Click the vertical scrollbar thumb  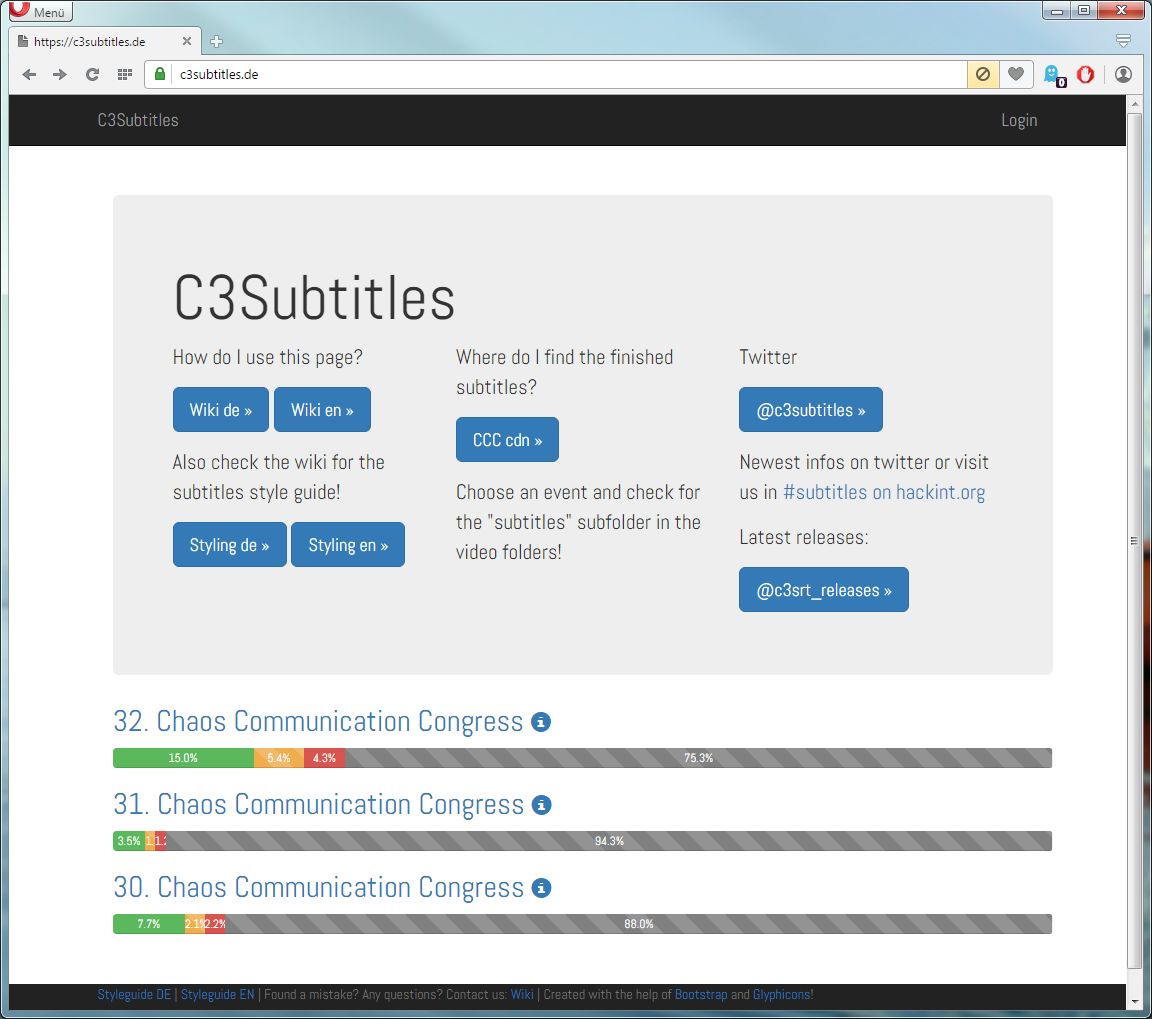pyautogui.click(x=1134, y=540)
